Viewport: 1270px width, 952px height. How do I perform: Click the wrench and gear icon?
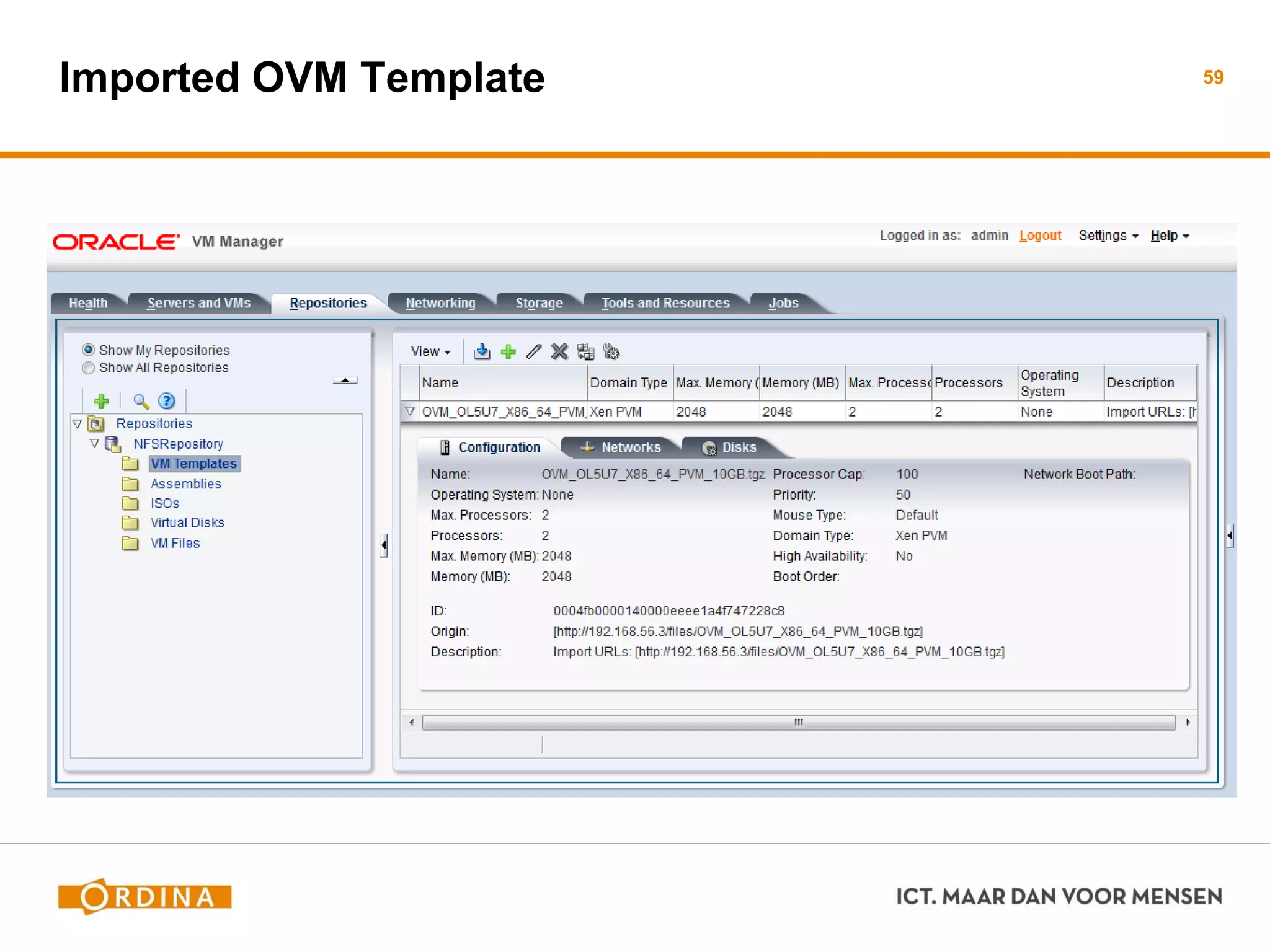(611, 352)
